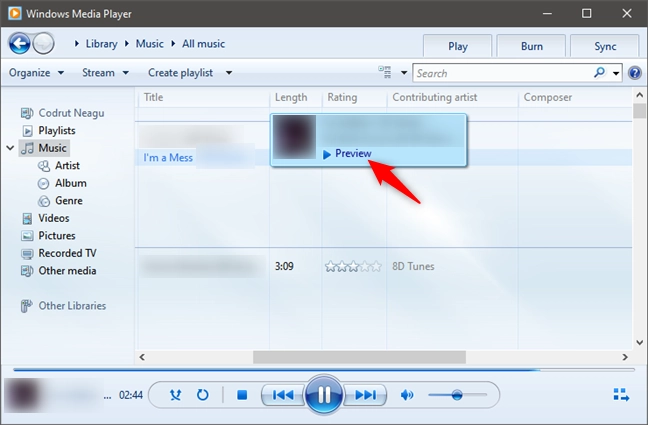Turn shuffle on

coord(176,395)
